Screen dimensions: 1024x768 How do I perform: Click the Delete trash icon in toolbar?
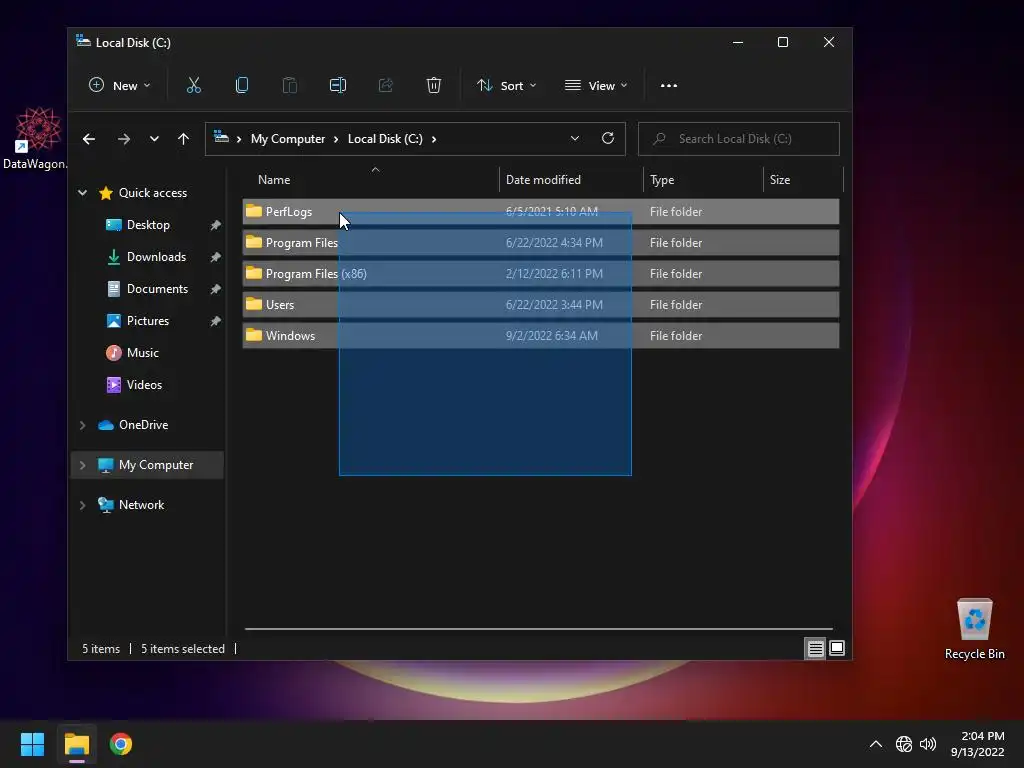pyautogui.click(x=434, y=86)
